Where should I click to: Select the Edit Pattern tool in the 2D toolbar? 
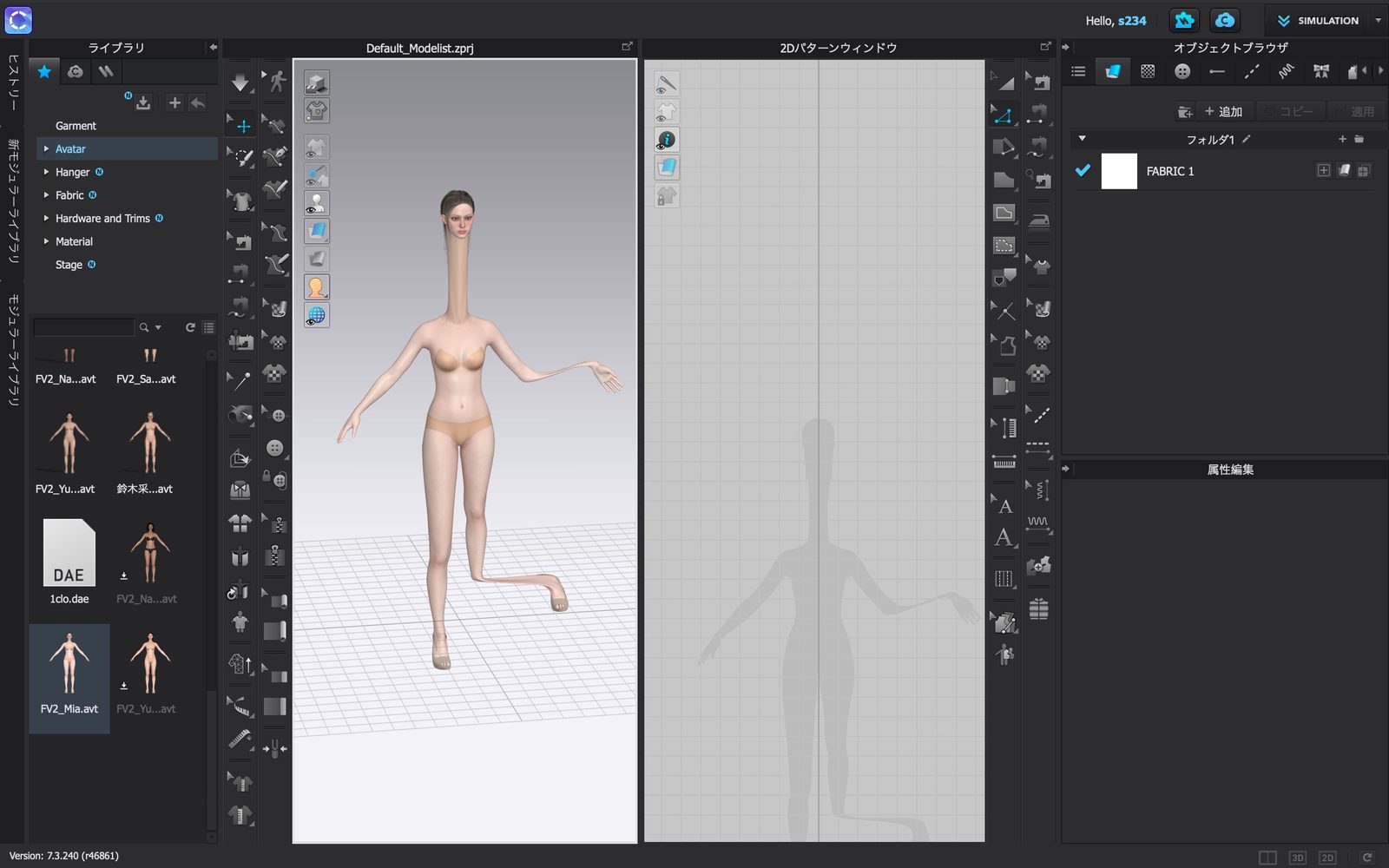pos(1004,114)
